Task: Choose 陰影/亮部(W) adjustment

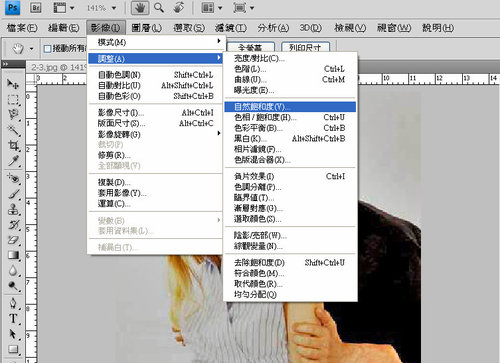Action: click(290, 236)
